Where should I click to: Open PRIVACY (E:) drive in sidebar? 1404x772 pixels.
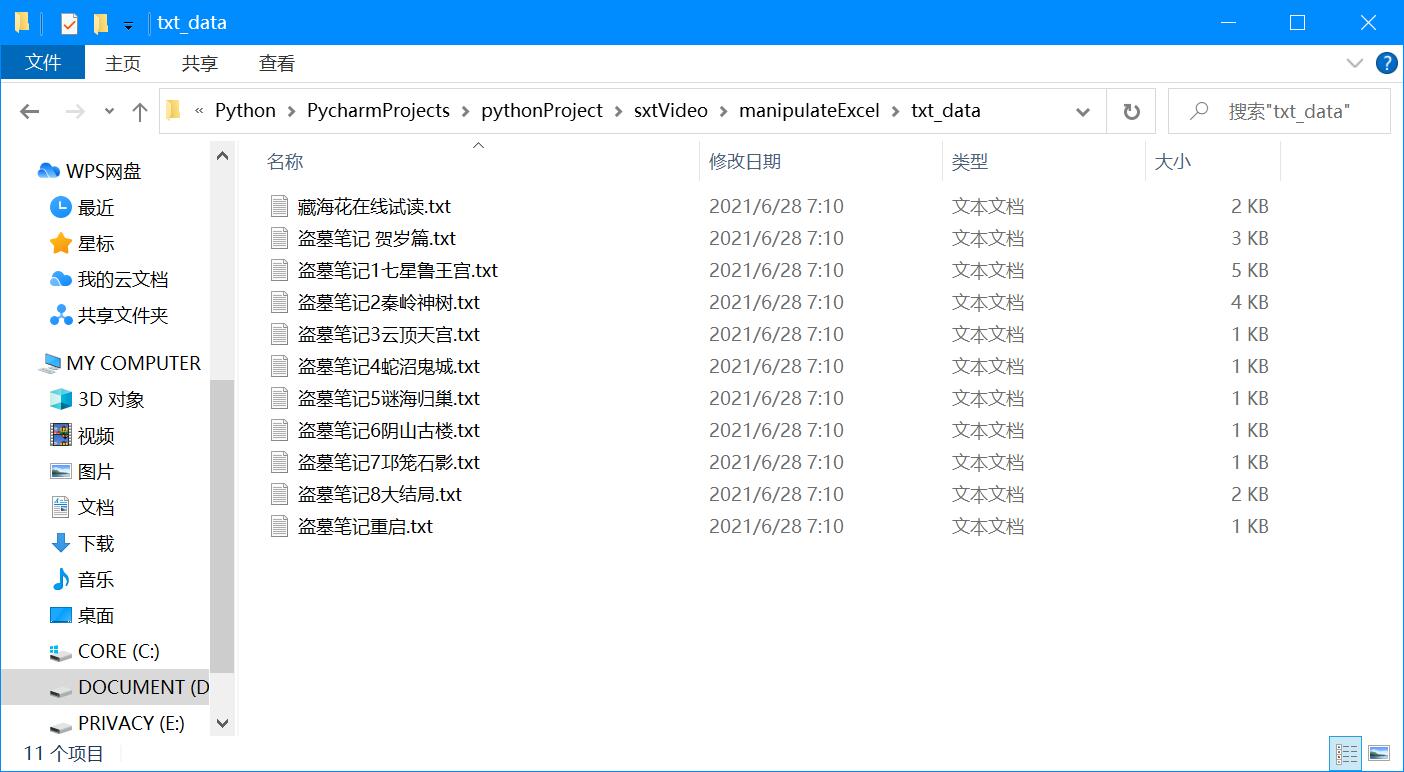coord(131,723)
